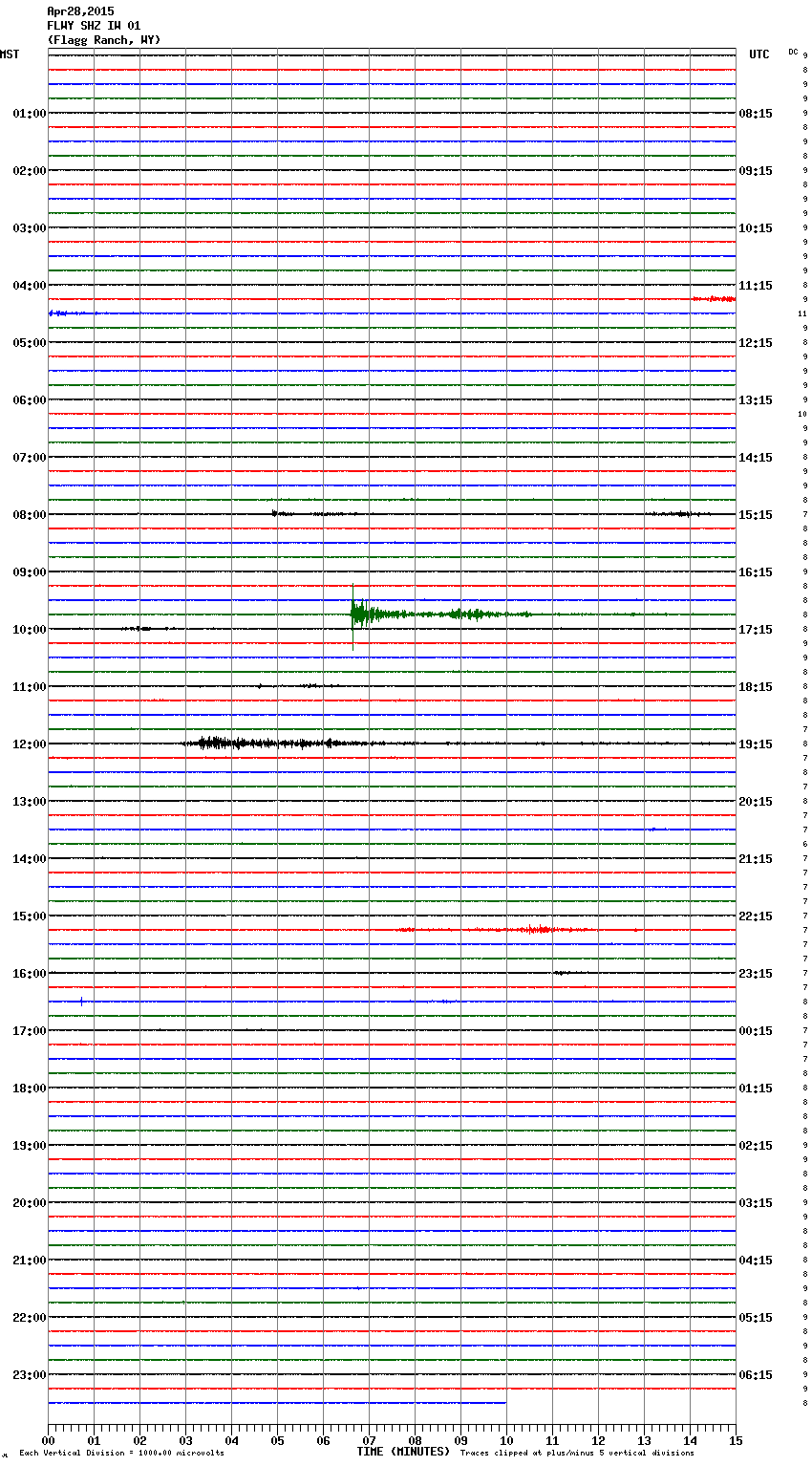This screenshot has width=812, height=1466.
Task: Click the '06:15' UTC time label
Action: point(756,1375)
